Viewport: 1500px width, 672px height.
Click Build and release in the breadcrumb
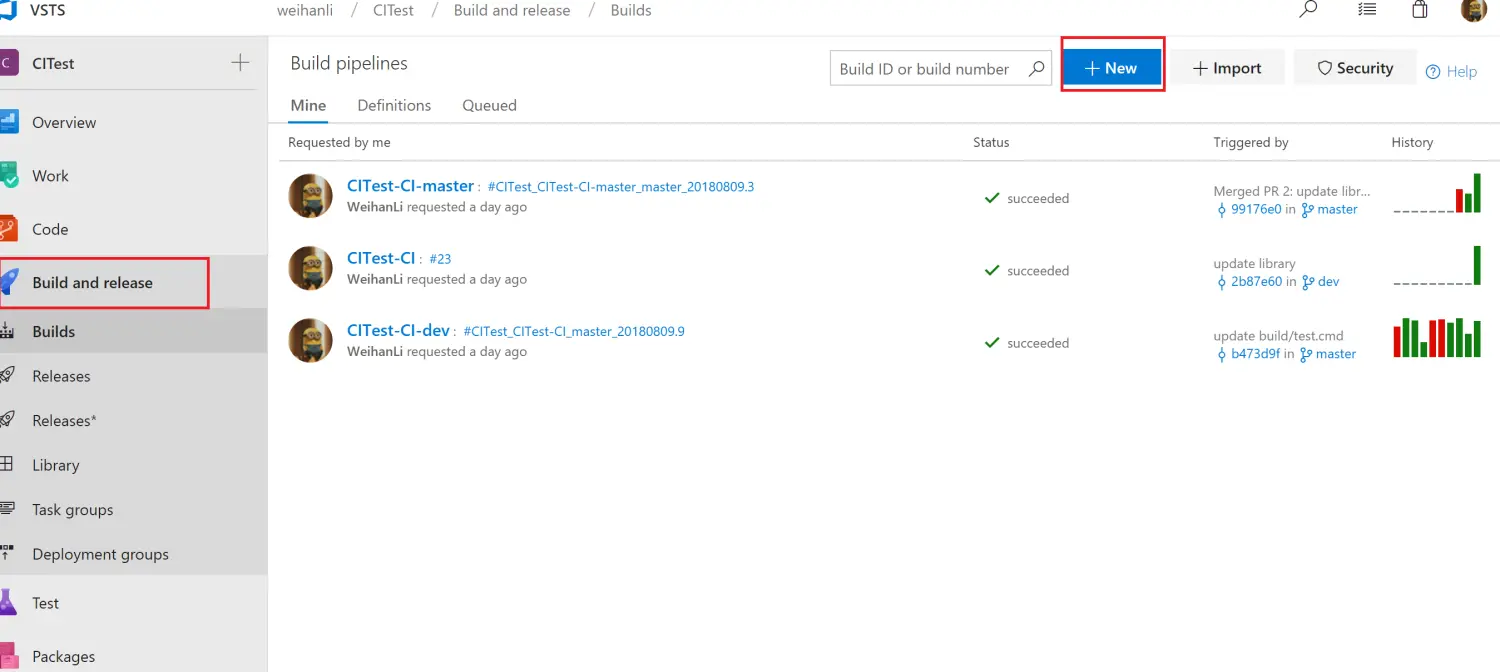(512, 10)
